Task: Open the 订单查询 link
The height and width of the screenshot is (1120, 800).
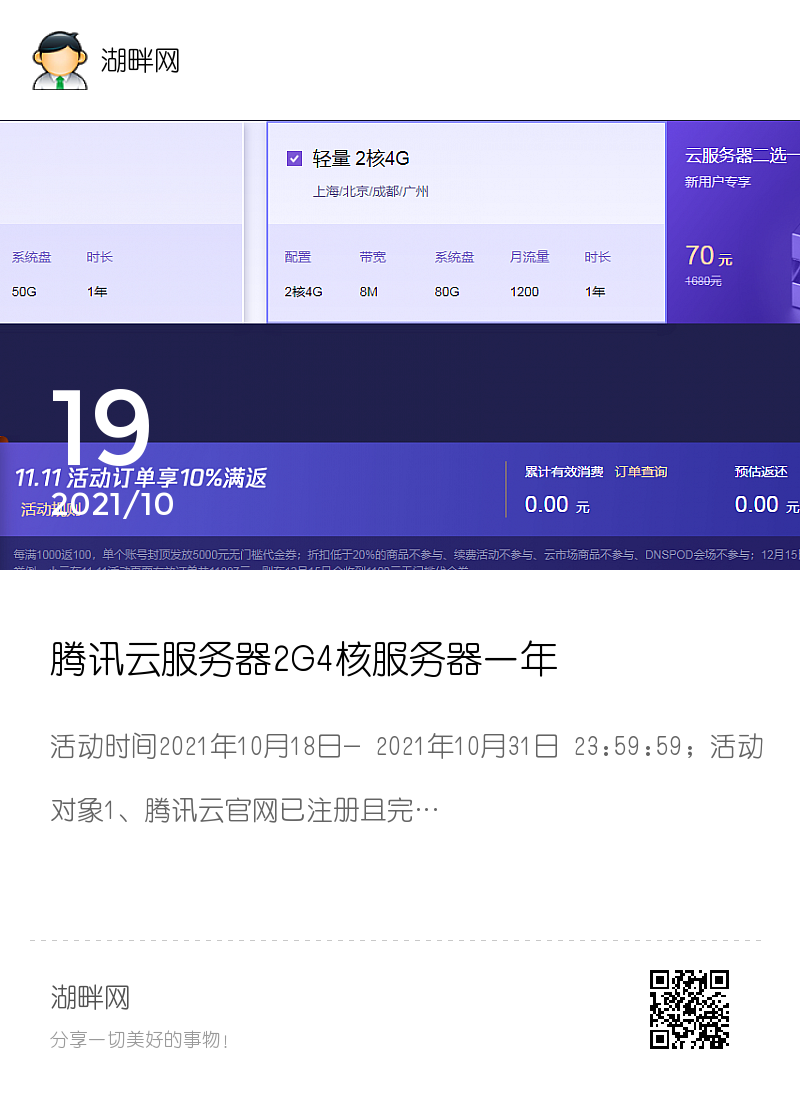Action: coord(641,471)
